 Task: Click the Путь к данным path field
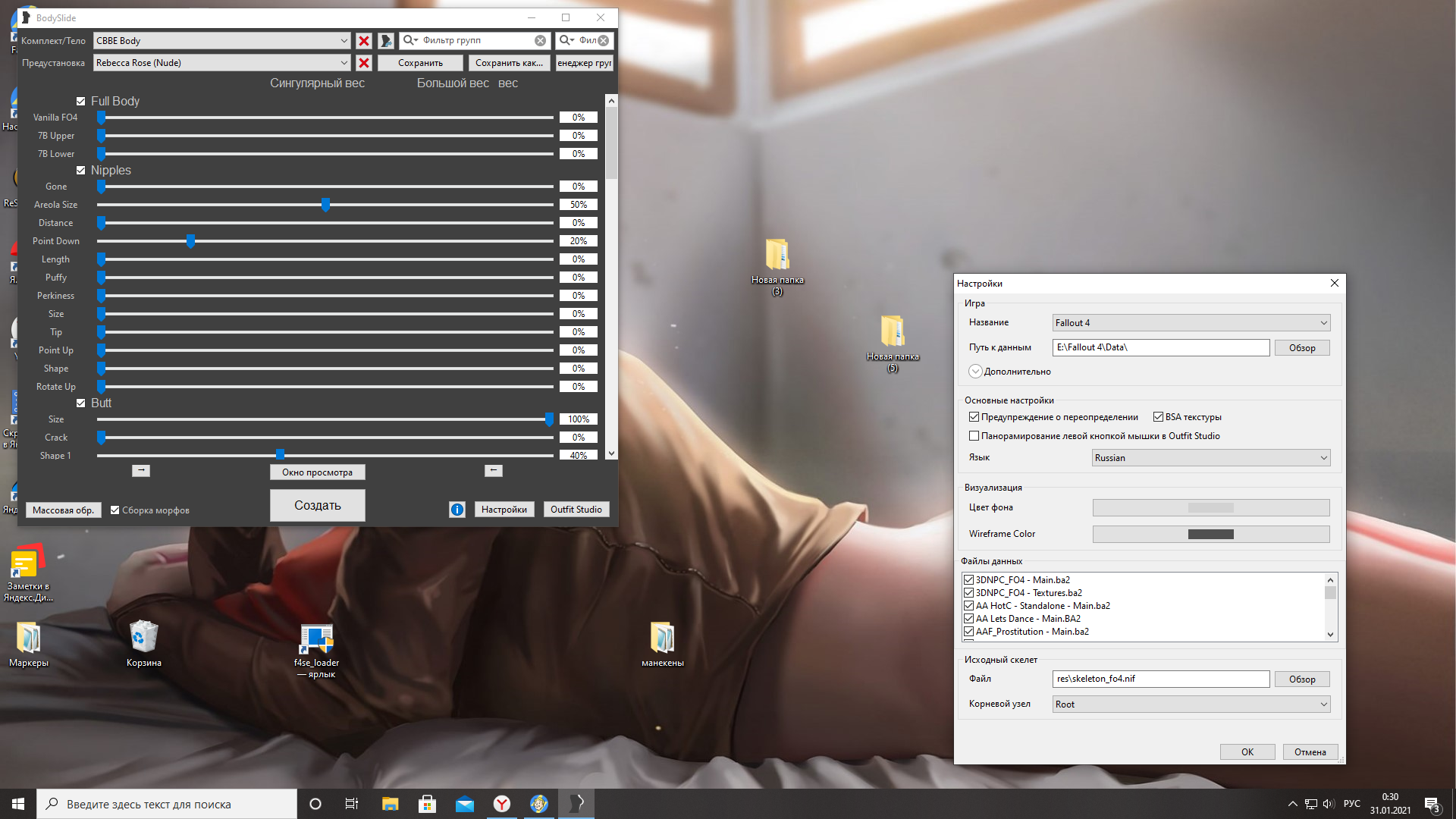coord(1160,347)
